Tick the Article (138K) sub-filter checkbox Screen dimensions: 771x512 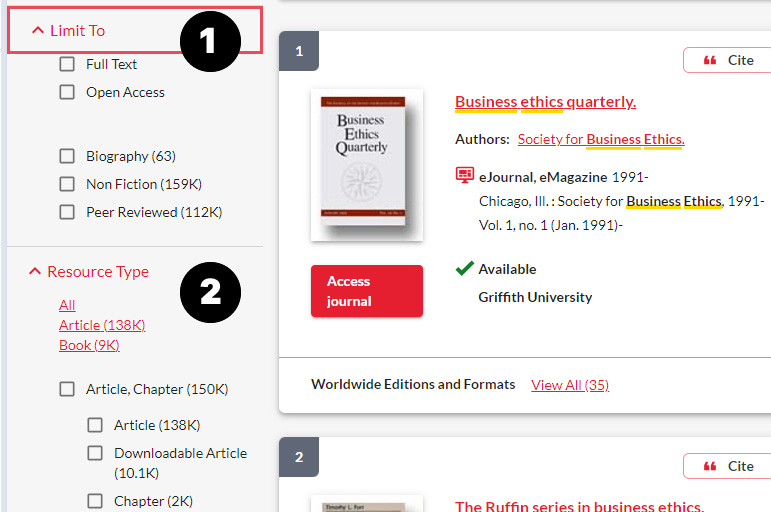click(95, 425)
